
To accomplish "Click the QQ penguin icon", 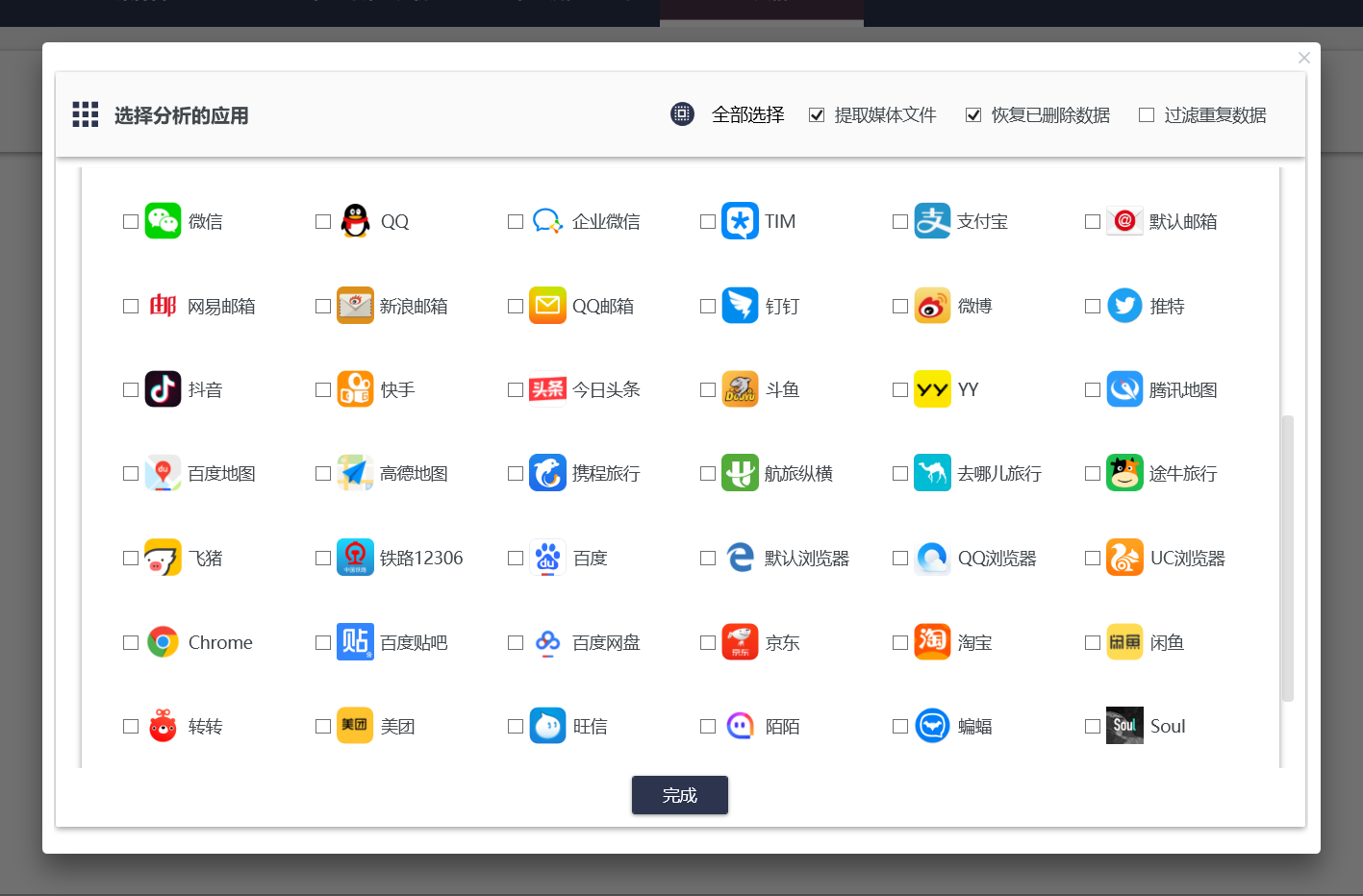I will click(x=355, y=221).
